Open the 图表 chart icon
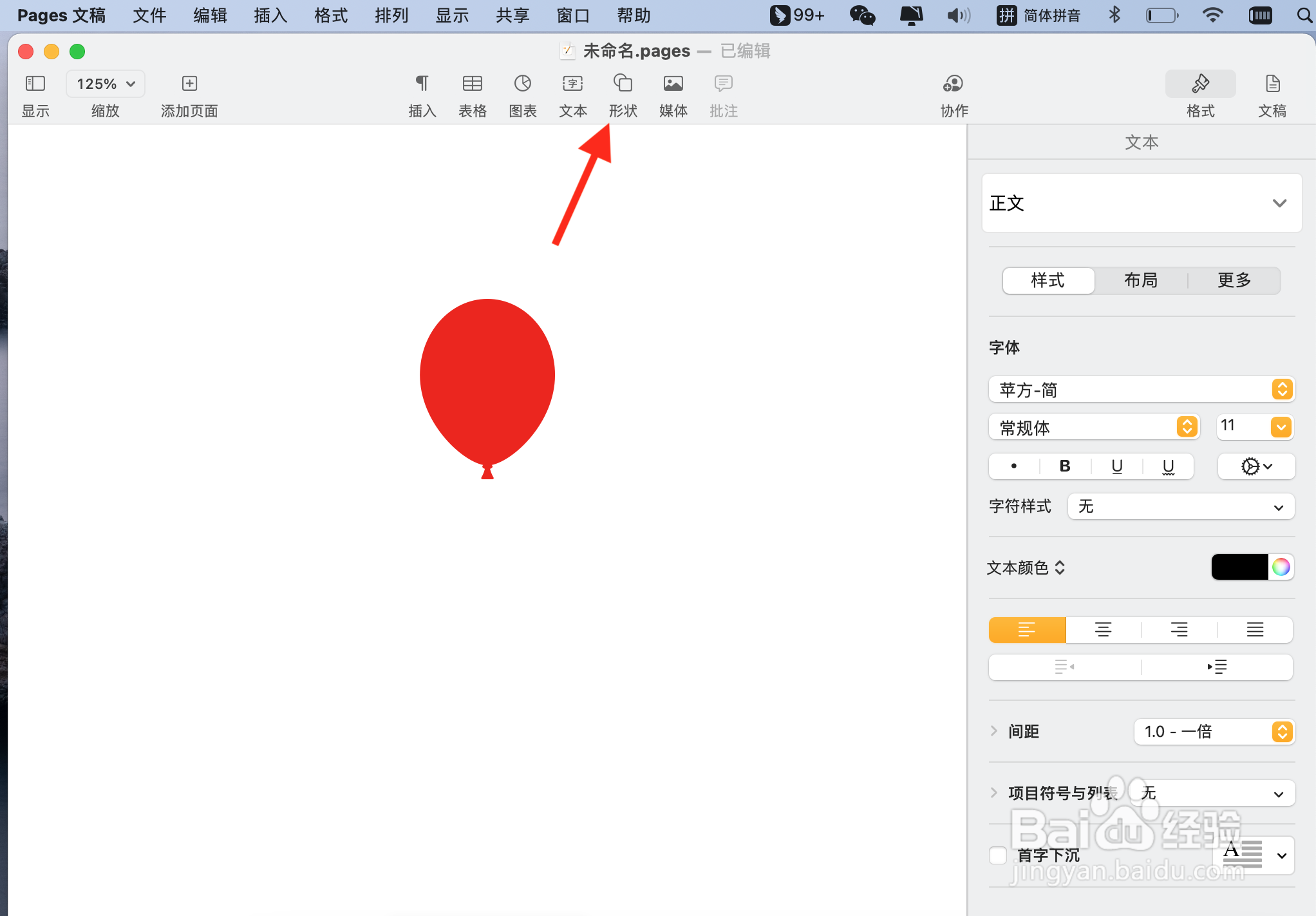Screen dimensions: 1316x916 522,84
